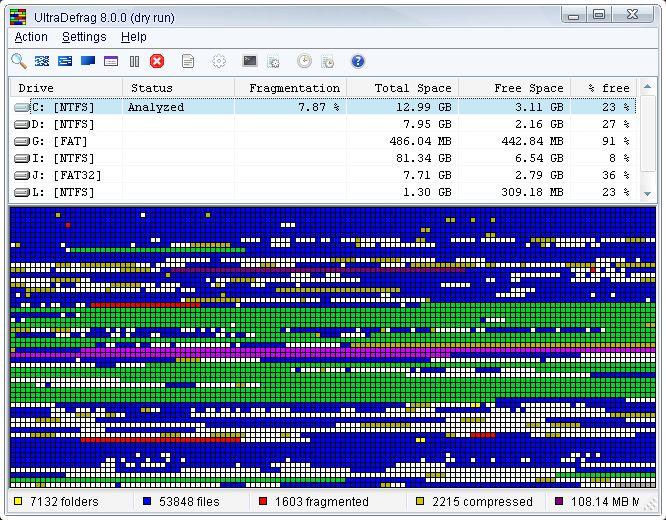Stop the job with the red X icon
Image resolution: width=666 pixels, height=520 pixels.
(x=157, y=61)
